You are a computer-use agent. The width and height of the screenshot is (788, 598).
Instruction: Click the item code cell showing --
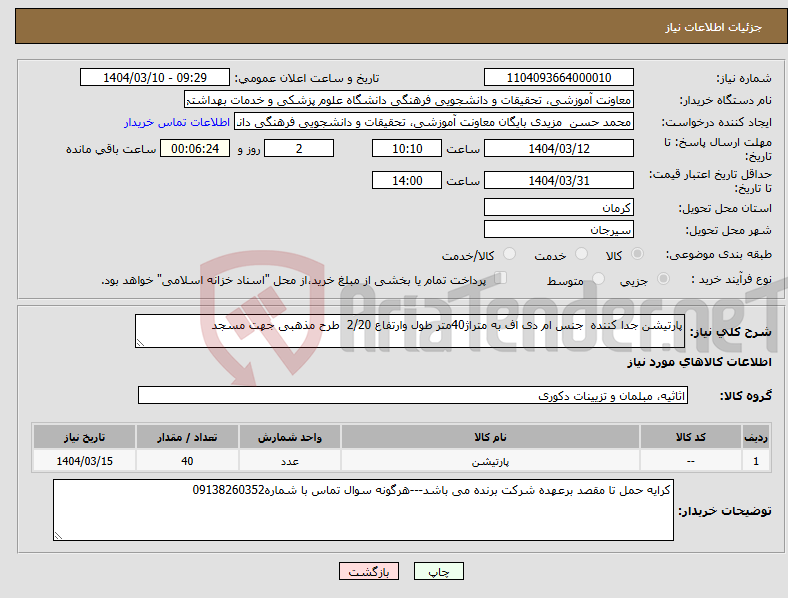coord(691,461)
